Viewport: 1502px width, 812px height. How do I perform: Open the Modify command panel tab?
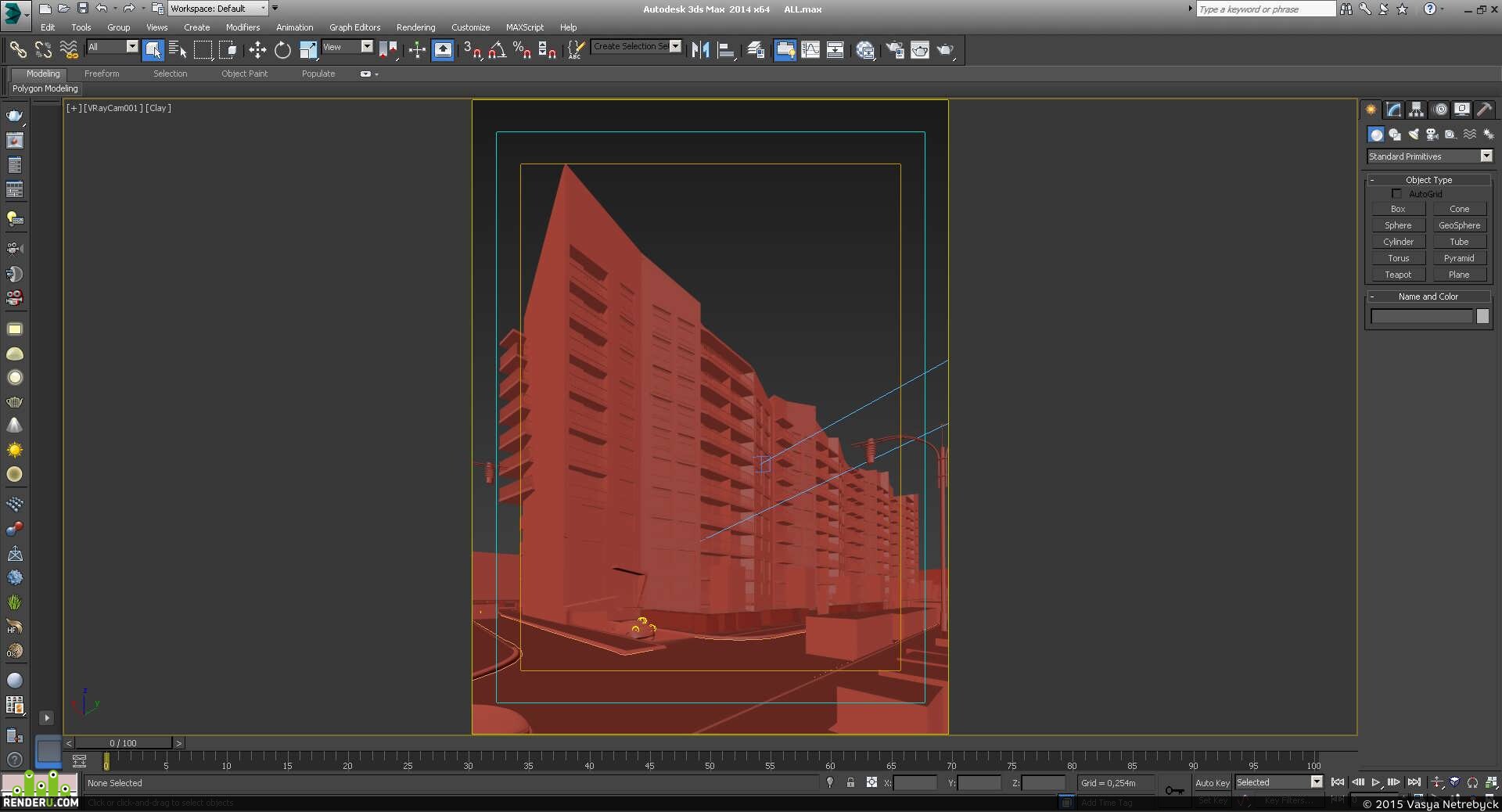click(x=1394, y=110)
